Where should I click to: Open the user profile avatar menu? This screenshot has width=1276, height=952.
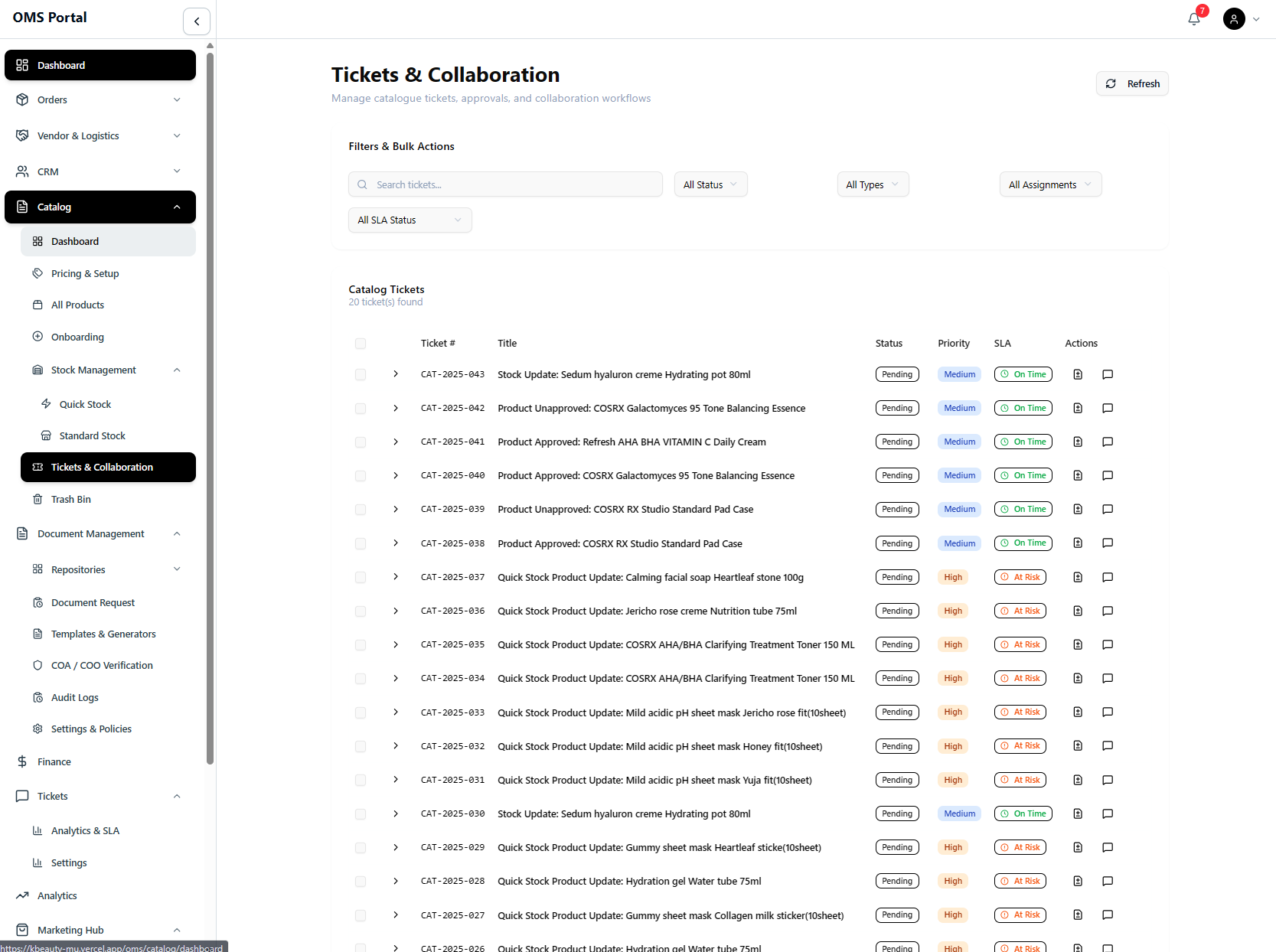click(x=1234, y=18)
